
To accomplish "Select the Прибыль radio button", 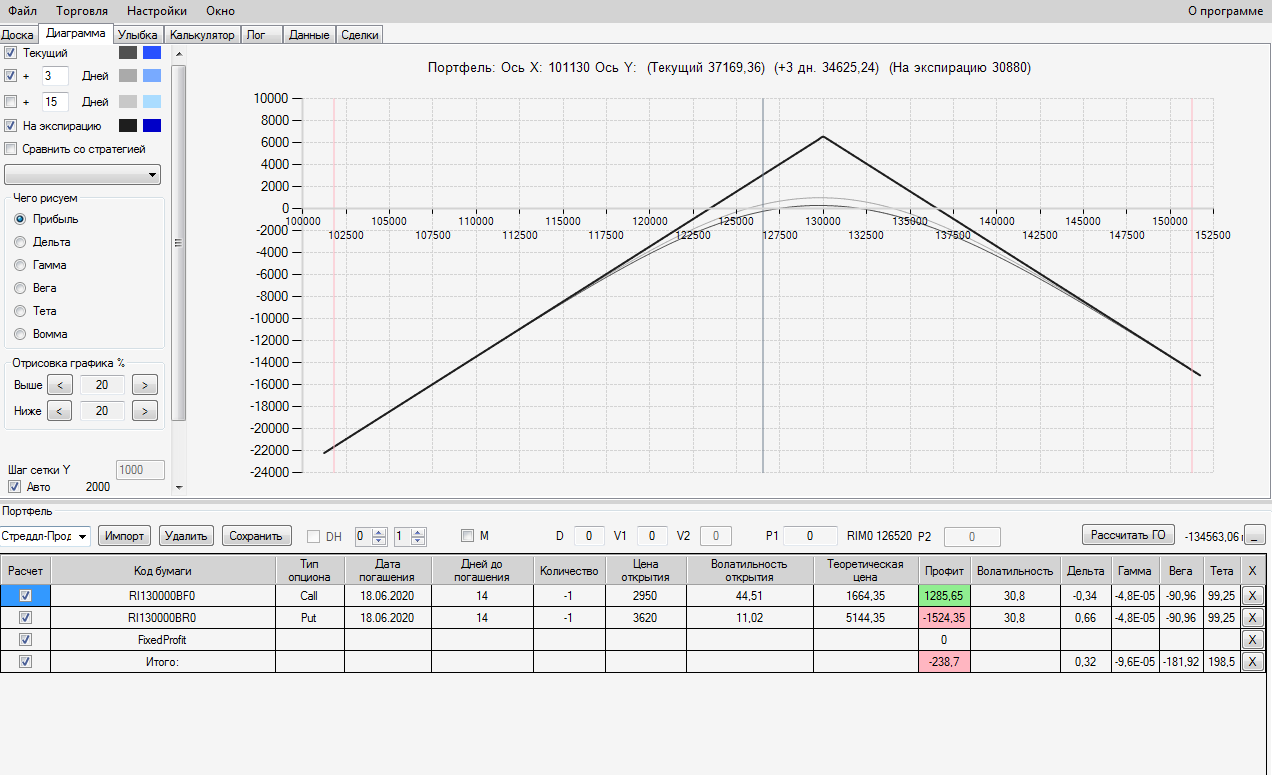I will 20,219.
